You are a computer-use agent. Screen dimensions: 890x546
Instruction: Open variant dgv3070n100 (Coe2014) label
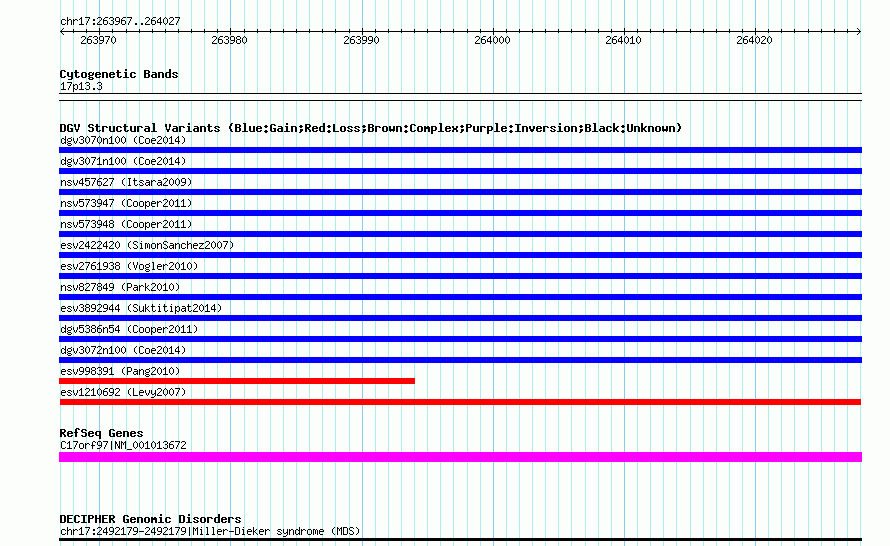(123, 140)
